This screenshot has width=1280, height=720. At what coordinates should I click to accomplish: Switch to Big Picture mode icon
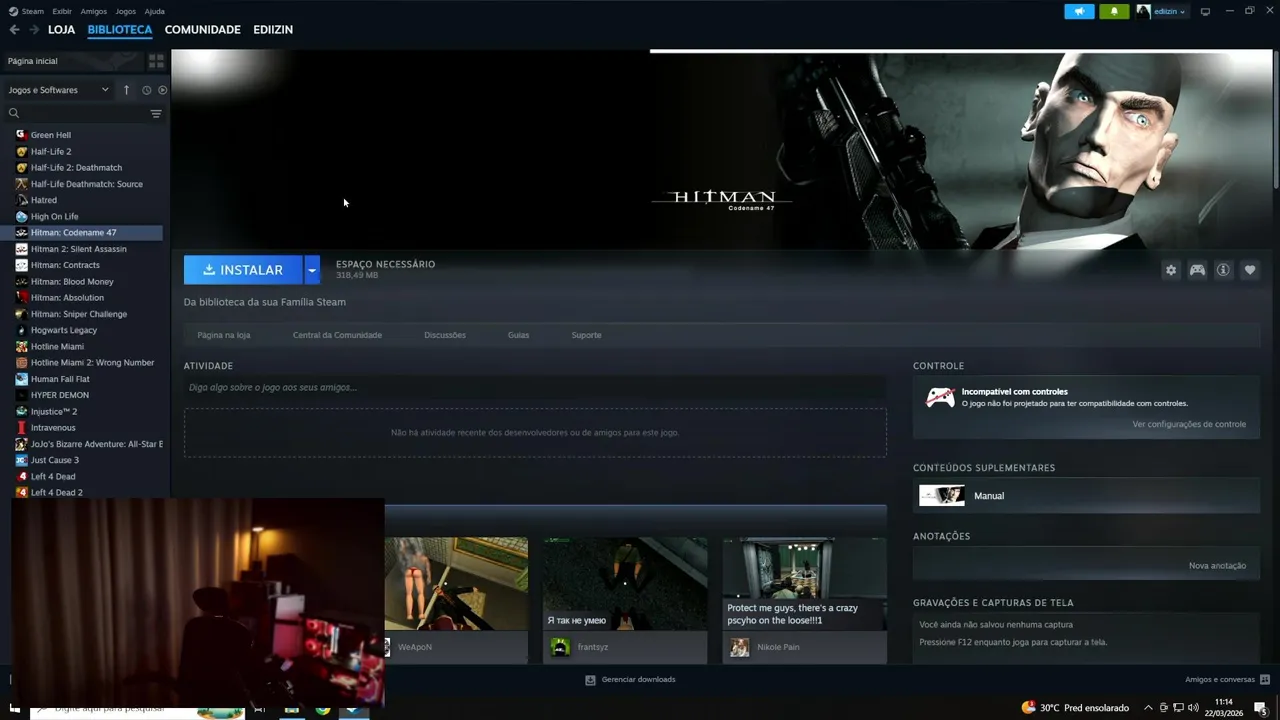click(x=1205, y=11)
